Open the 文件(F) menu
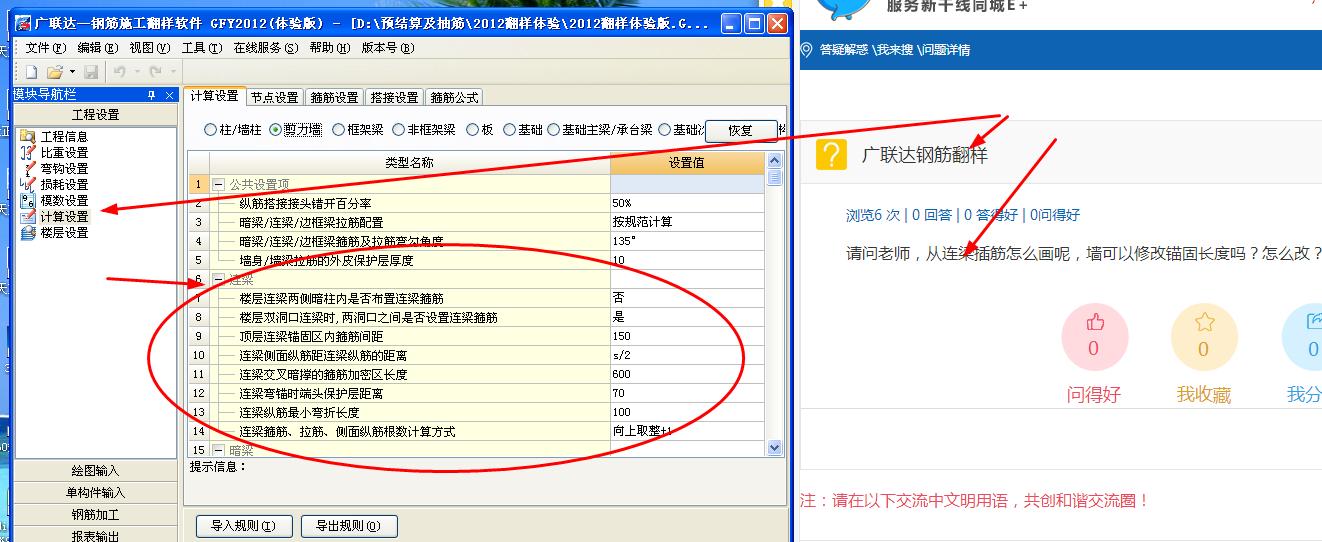This screenshot has height=542, width=1322. (x=45, y=48)
